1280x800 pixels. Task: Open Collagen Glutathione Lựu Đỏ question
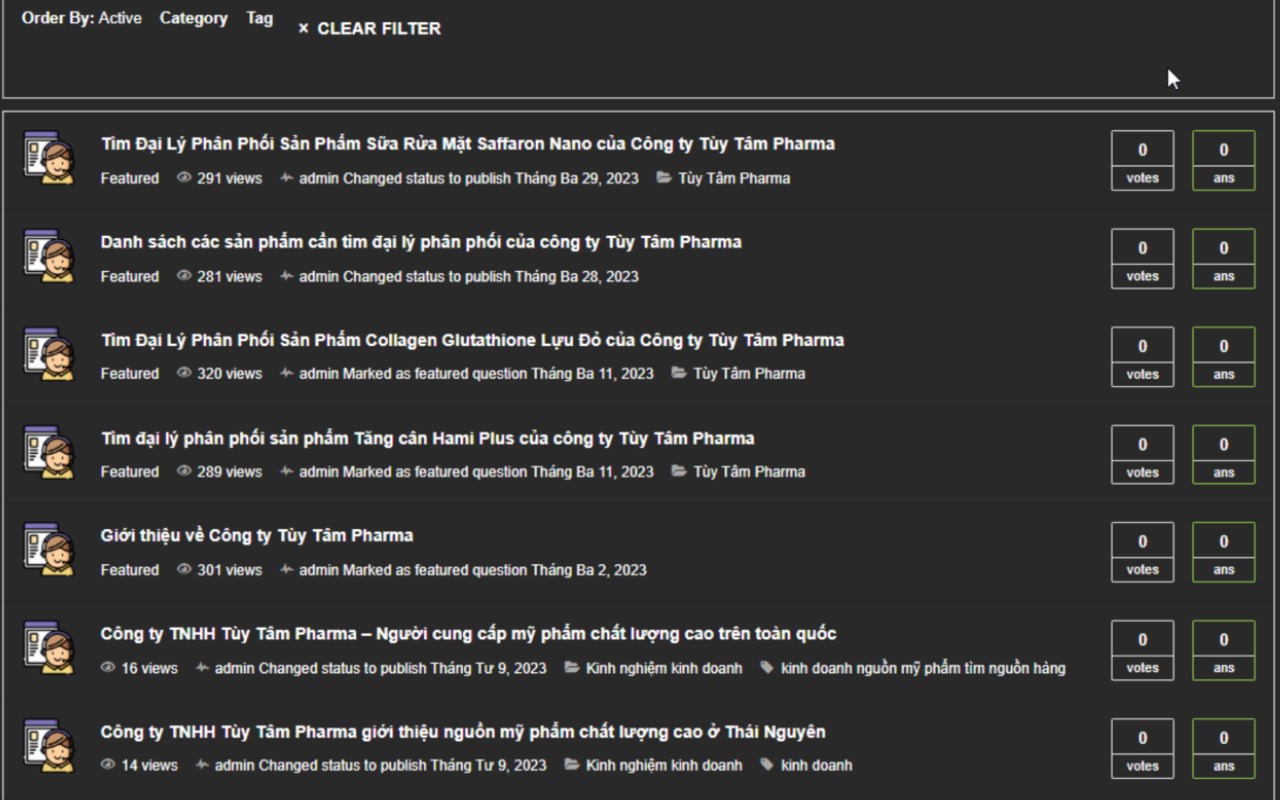coord(472,340)
